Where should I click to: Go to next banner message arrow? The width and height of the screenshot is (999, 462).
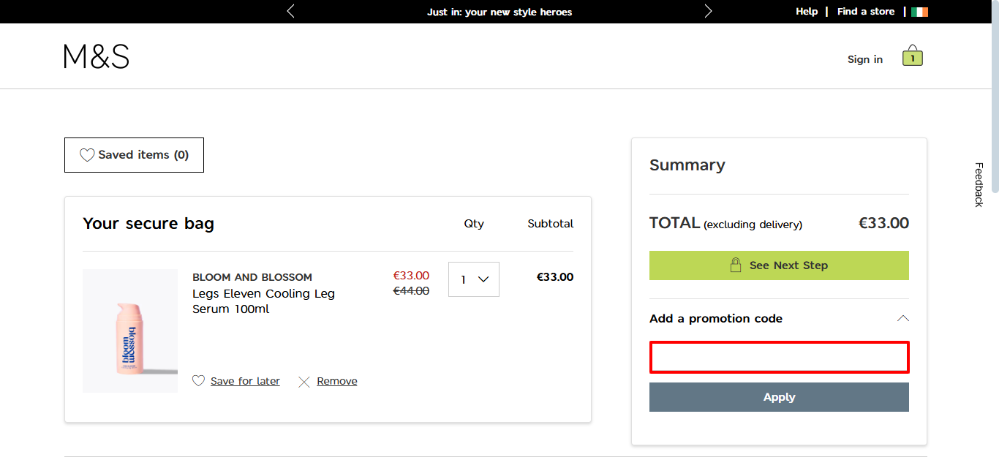(708, 11)
